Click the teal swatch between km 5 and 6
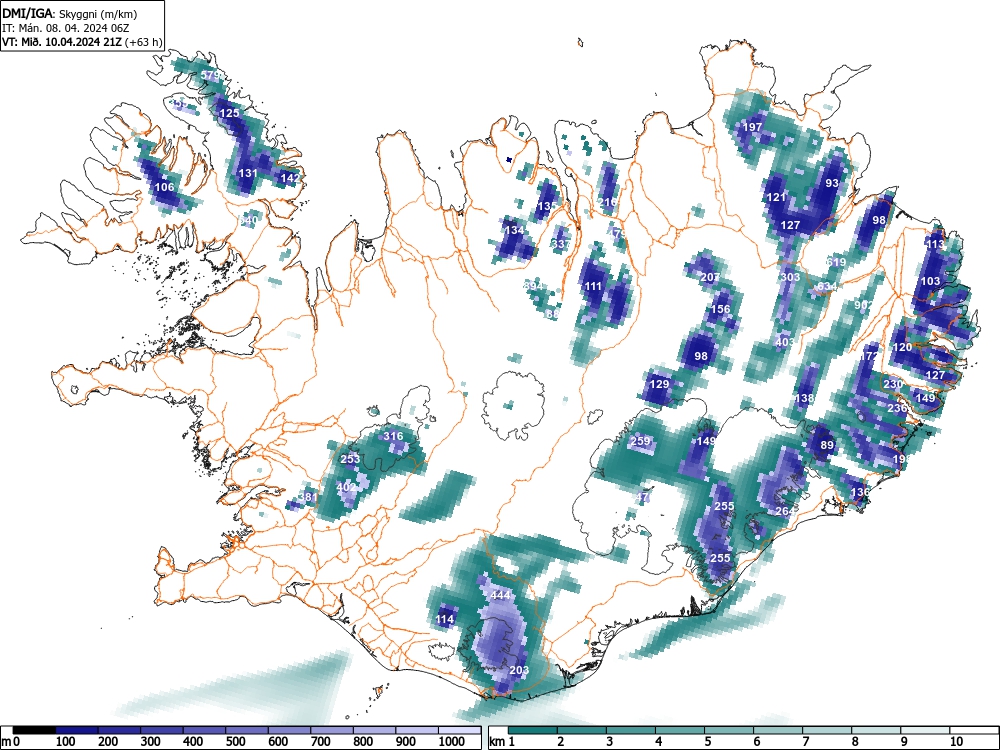Viewport: 1000px width, 750px height. pos(729,730)
